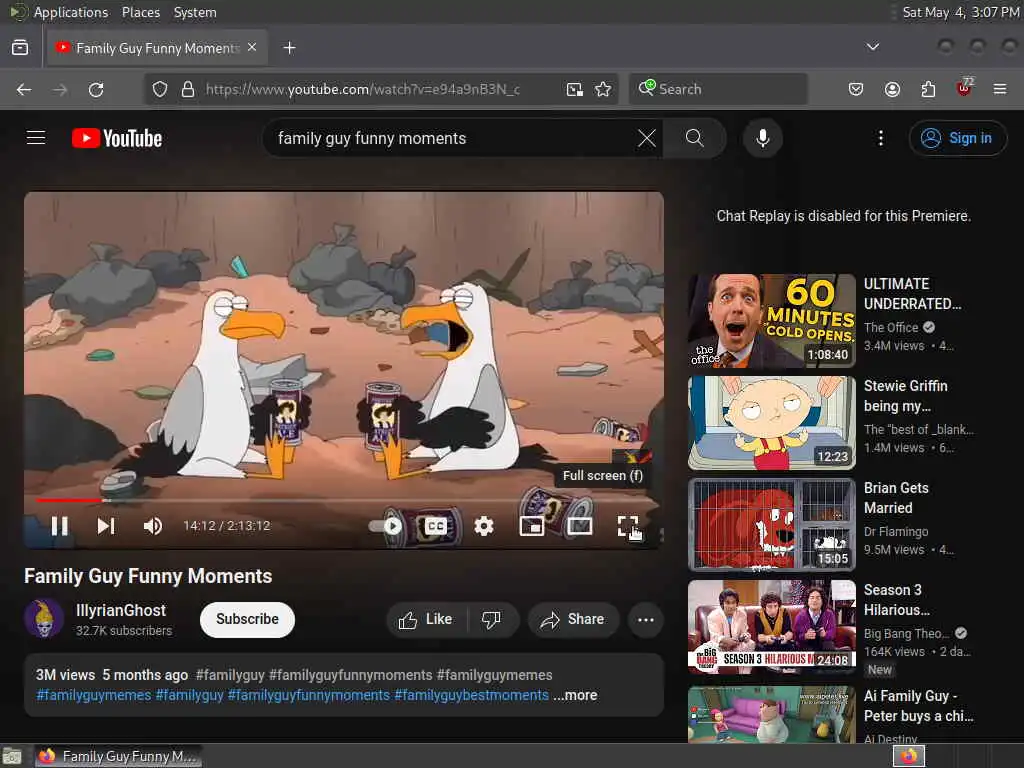Close the Family Guy tab

pyautogui.click(x=252, y=48)
